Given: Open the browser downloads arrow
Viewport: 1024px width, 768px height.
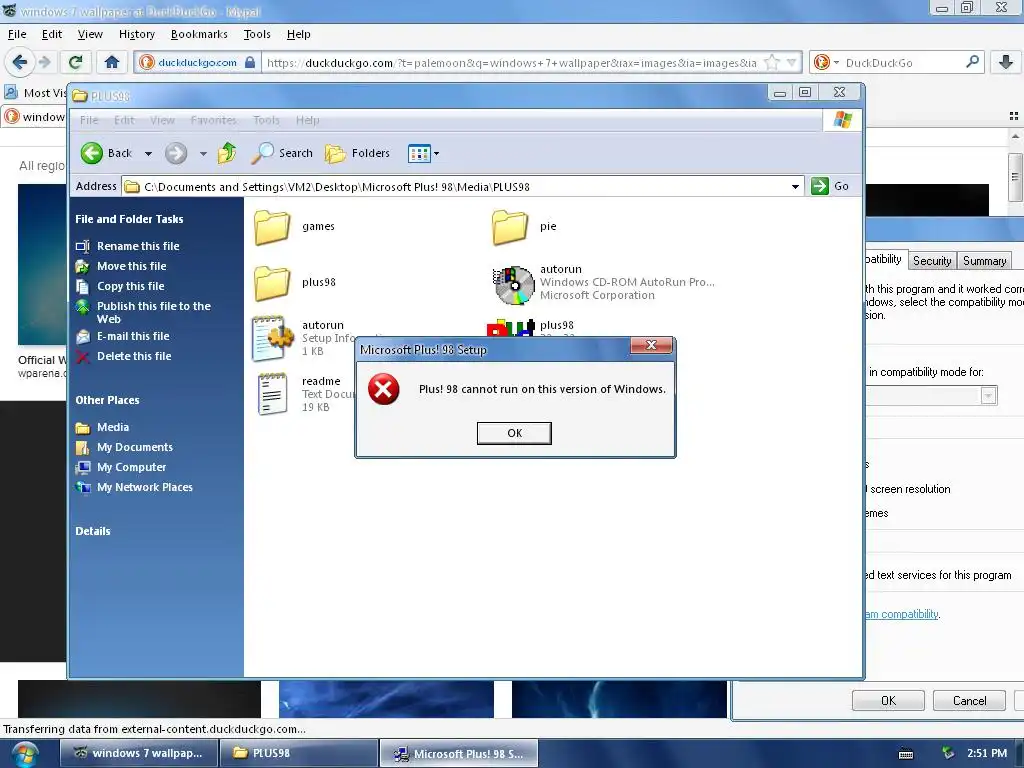Looking at the screenshot, I should pos(1006,62).
